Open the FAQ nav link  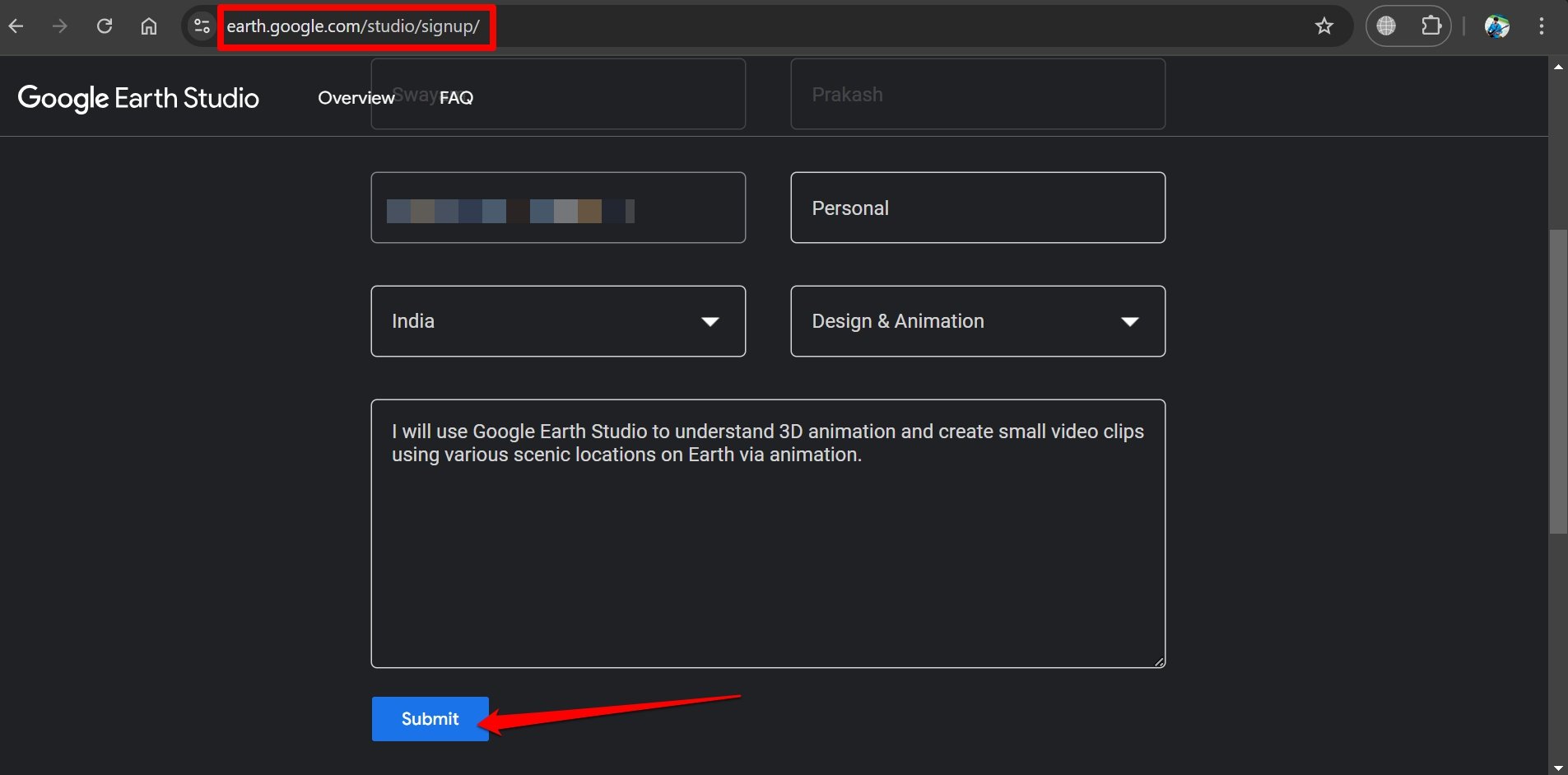tap(456, 98)
